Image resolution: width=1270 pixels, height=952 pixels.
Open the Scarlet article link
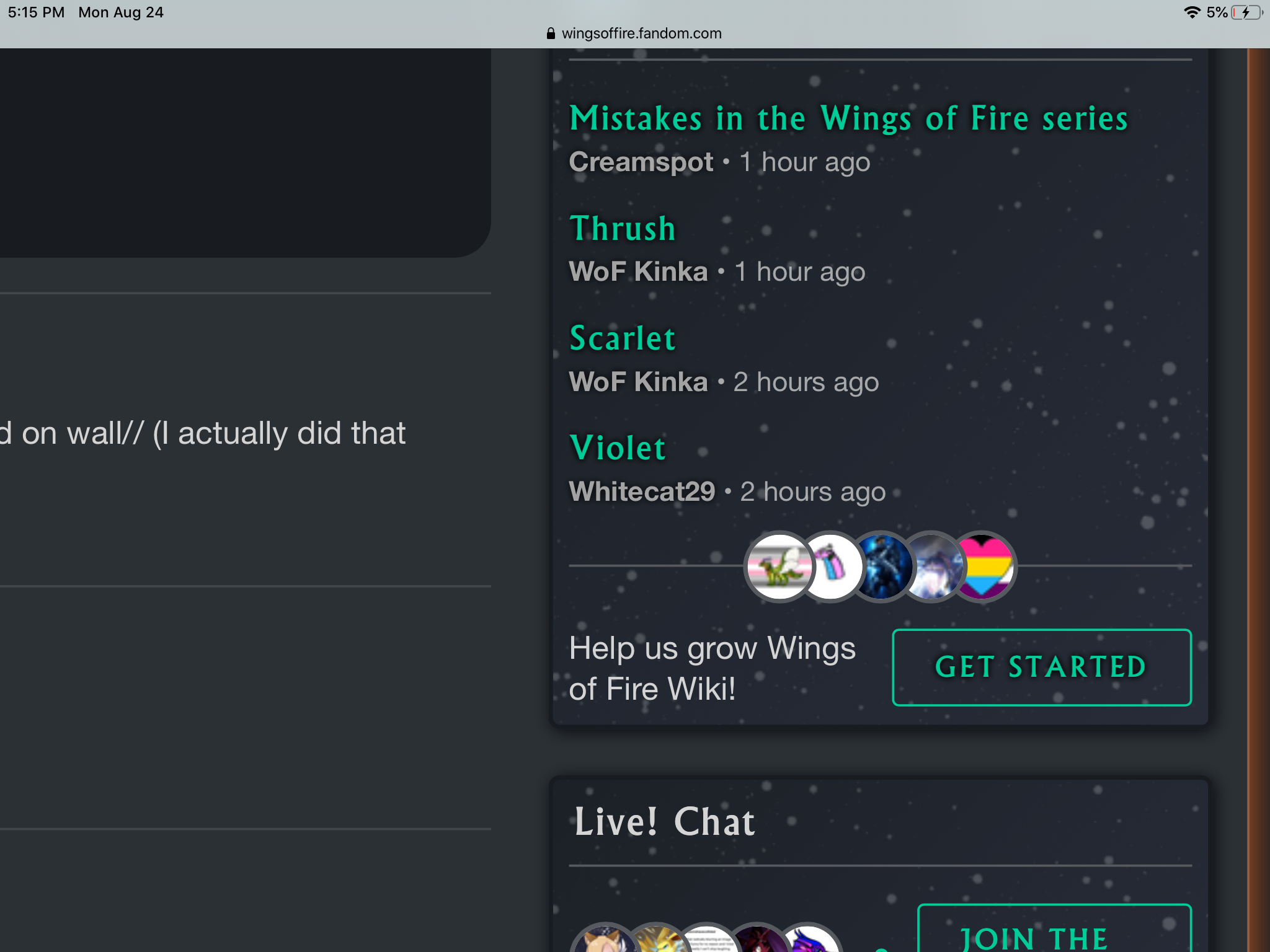623,338
